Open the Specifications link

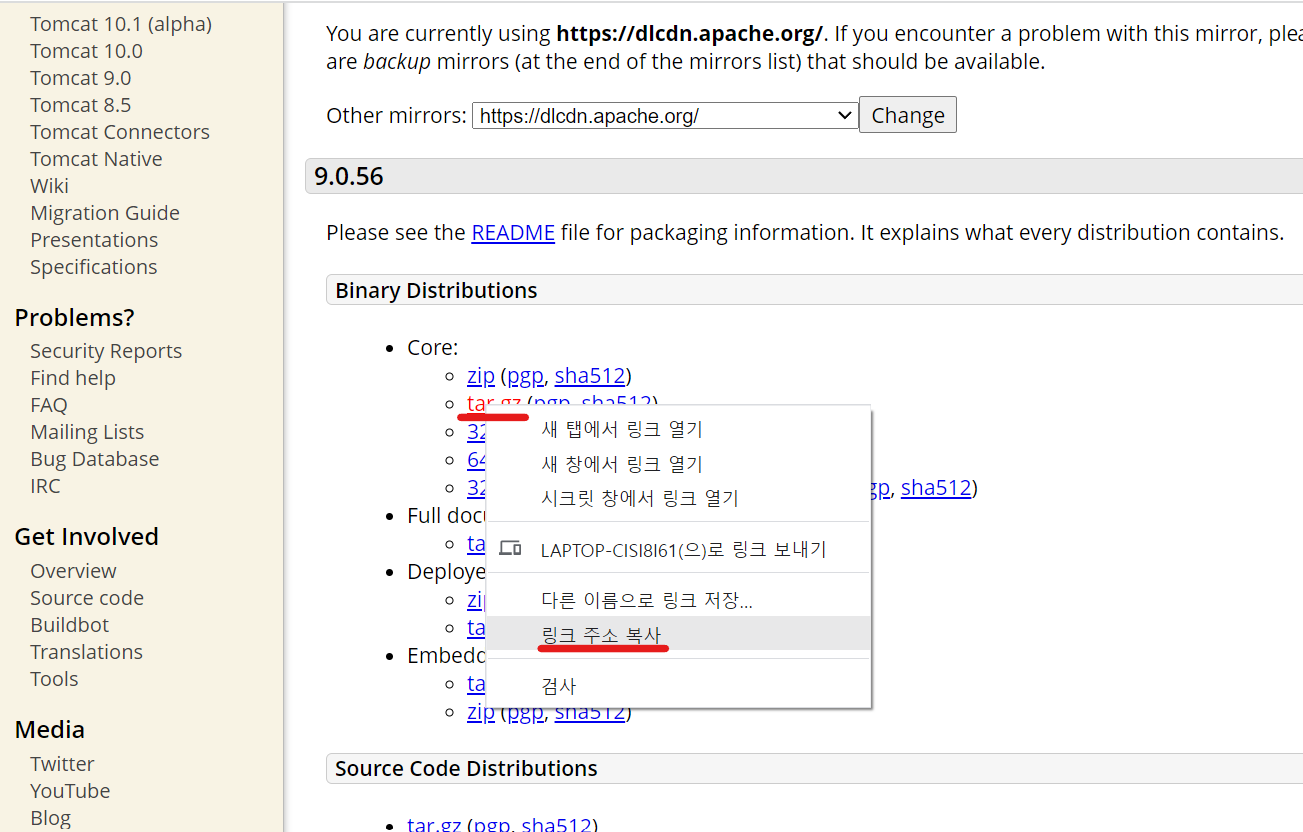(93, 267)
